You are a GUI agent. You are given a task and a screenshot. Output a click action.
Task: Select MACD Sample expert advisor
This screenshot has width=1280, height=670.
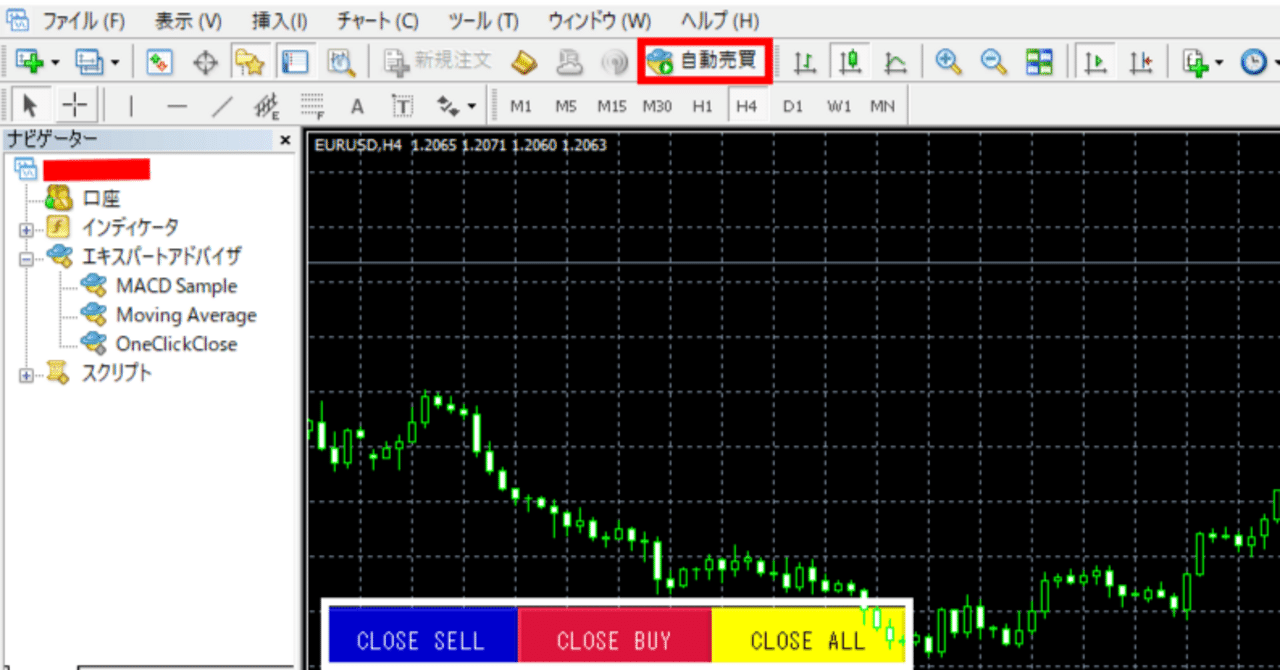[177, 286]
